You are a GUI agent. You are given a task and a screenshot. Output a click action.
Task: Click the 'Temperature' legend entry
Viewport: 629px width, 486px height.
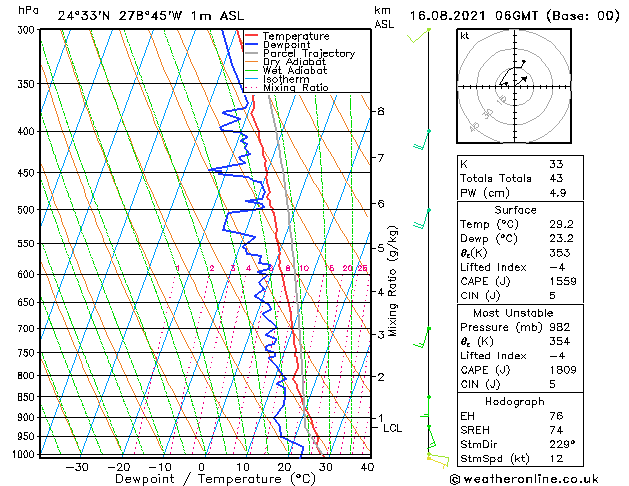296,36
